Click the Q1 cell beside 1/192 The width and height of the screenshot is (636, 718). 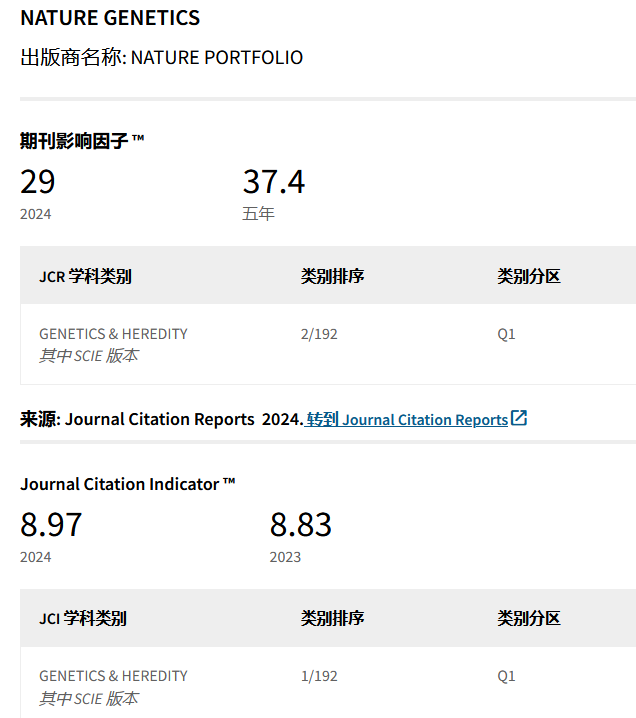pyautogui.click(x=506, y=676)
